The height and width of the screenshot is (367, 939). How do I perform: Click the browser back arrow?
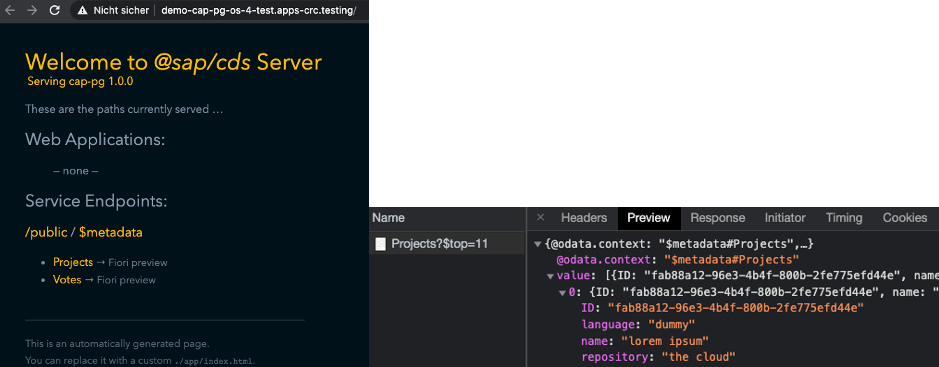point(10,10)
